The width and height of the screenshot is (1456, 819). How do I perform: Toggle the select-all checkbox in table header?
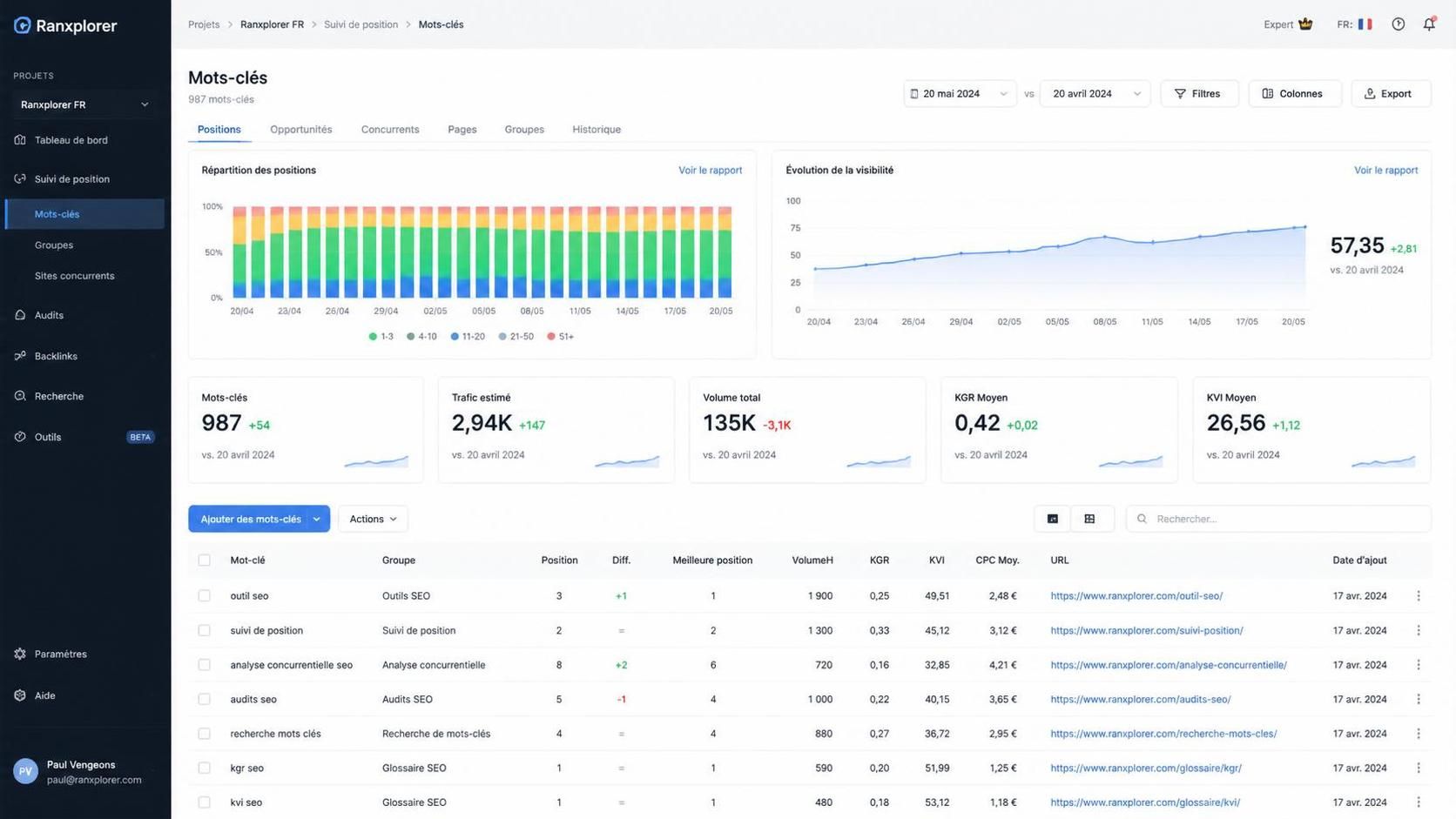click(x=204, y=561)
